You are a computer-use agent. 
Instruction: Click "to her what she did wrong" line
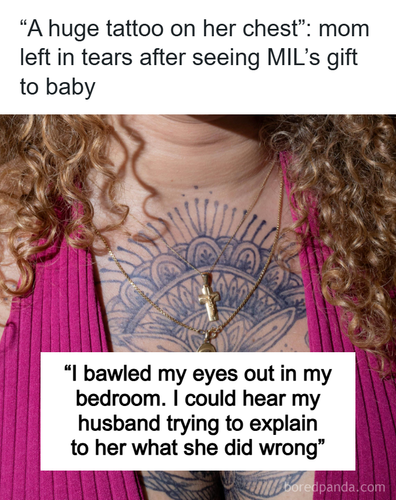(x=198, y=448)
